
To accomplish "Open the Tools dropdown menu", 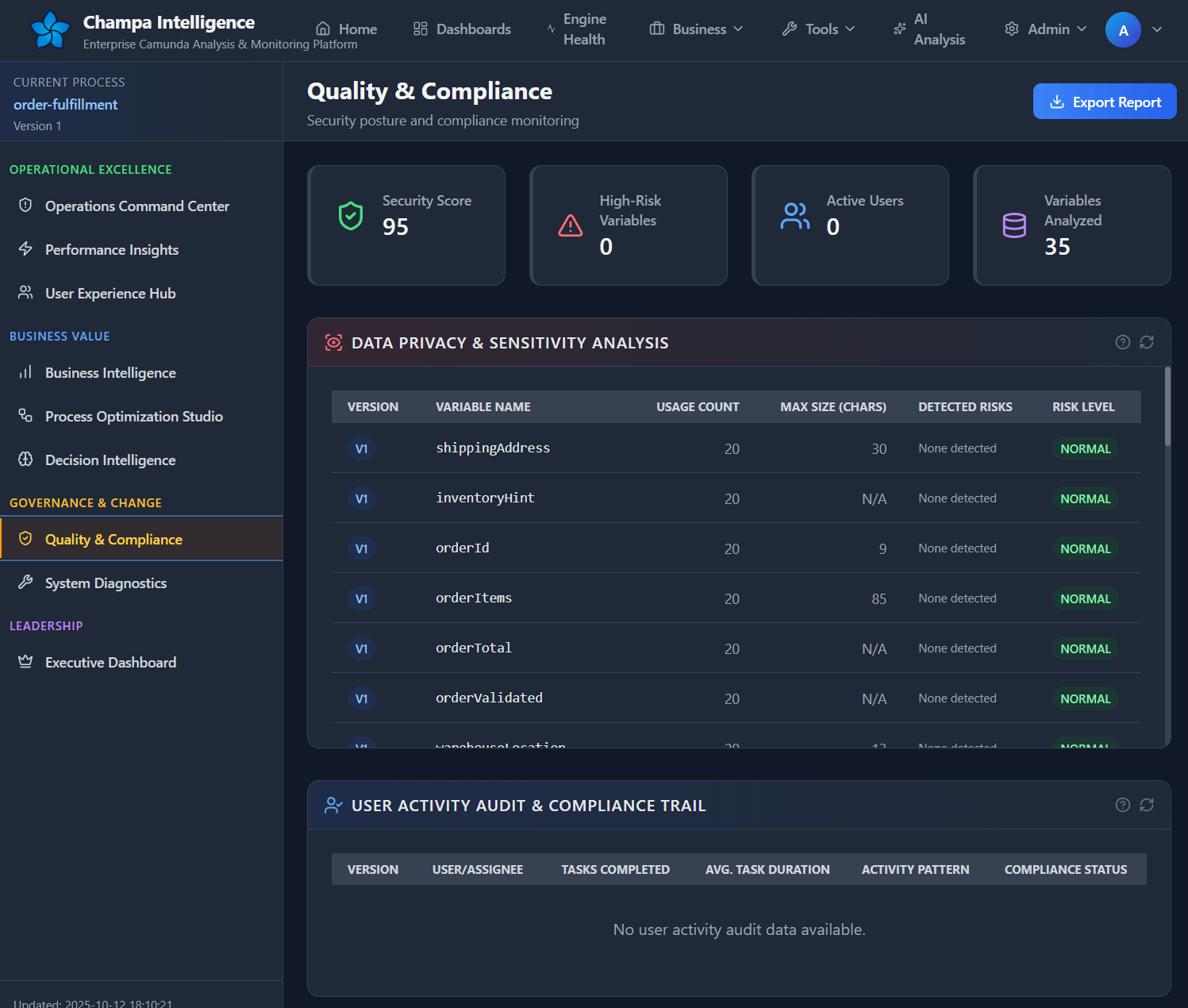I will [818, 29].
